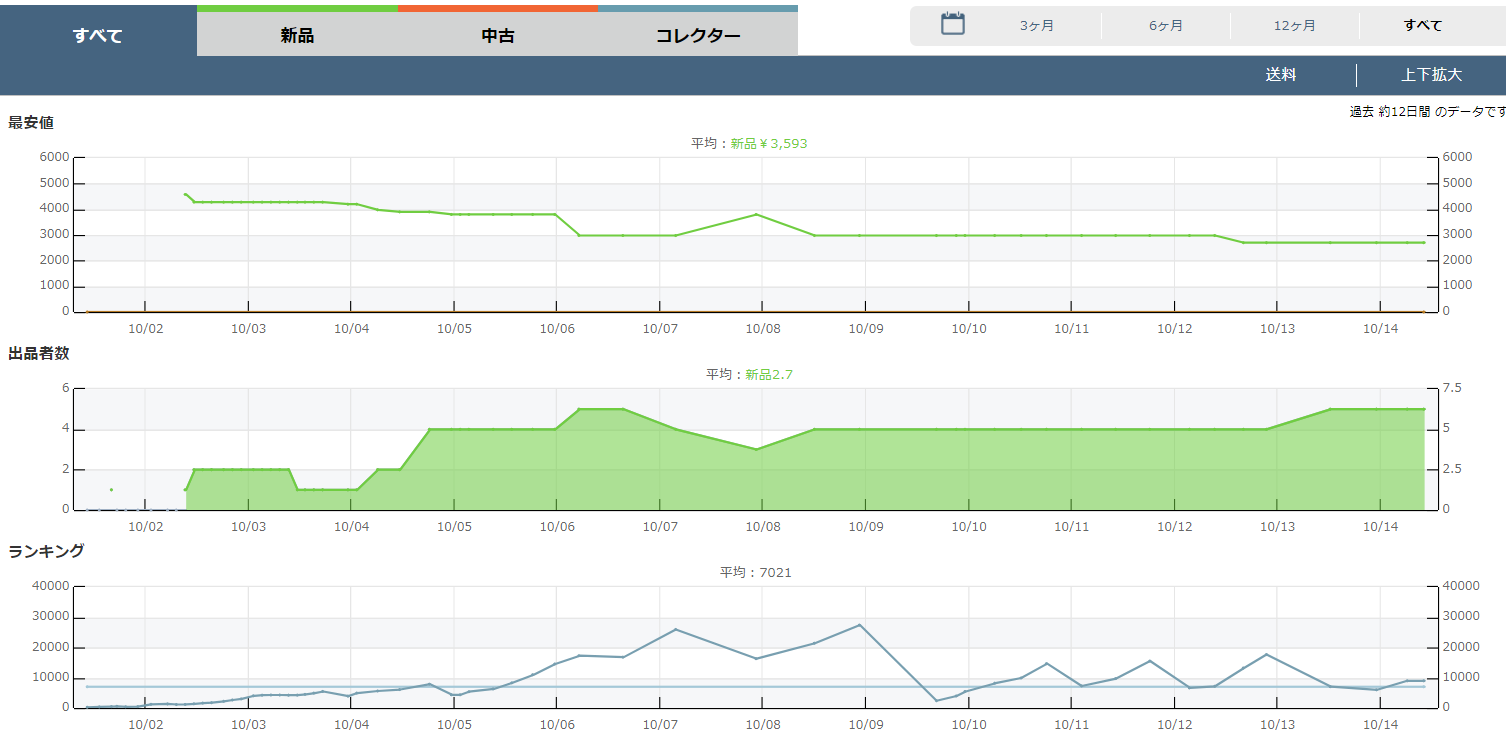Toggle the 送料 option

point(1281,75)
